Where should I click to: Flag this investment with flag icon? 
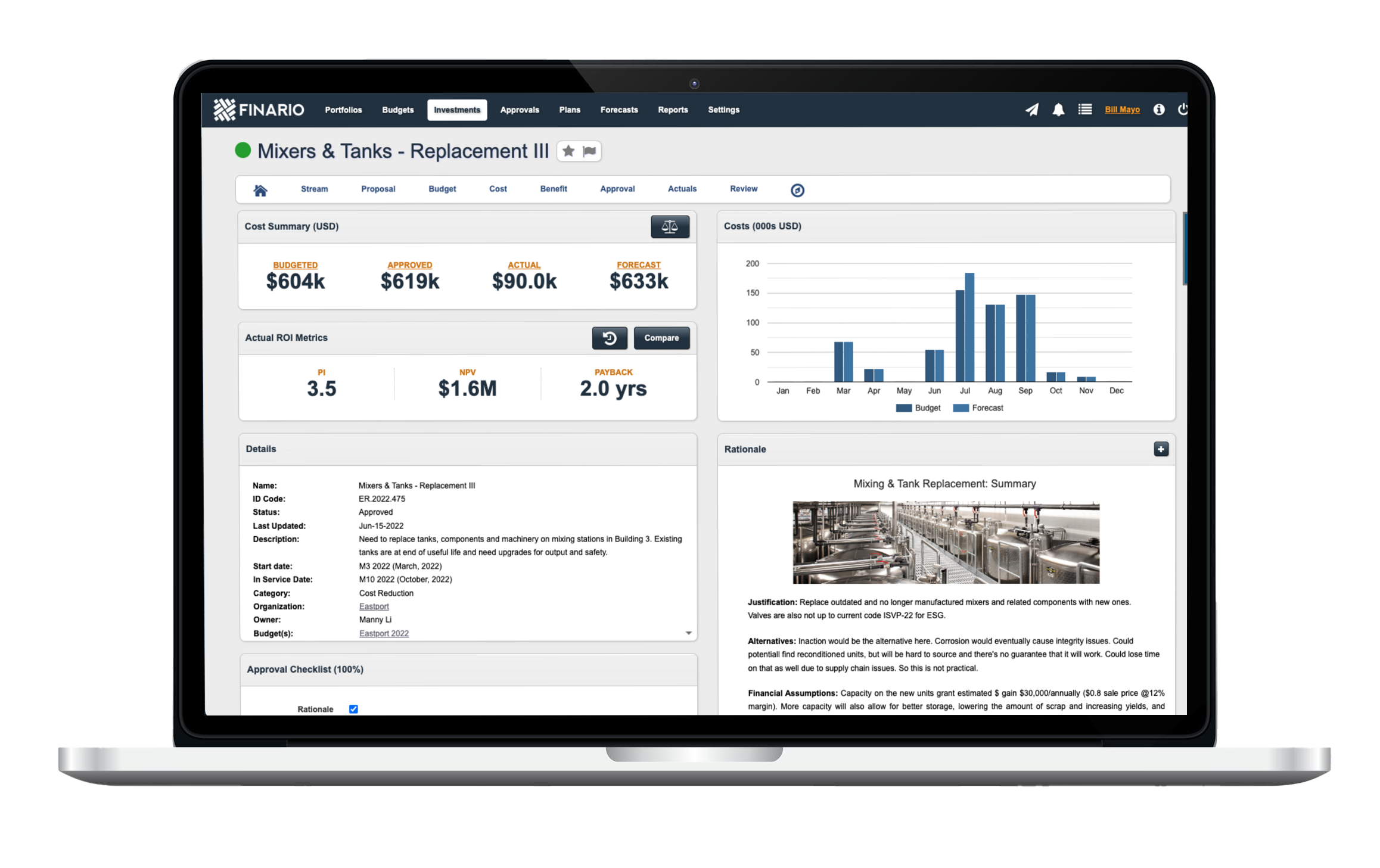(x=589, y=151)
